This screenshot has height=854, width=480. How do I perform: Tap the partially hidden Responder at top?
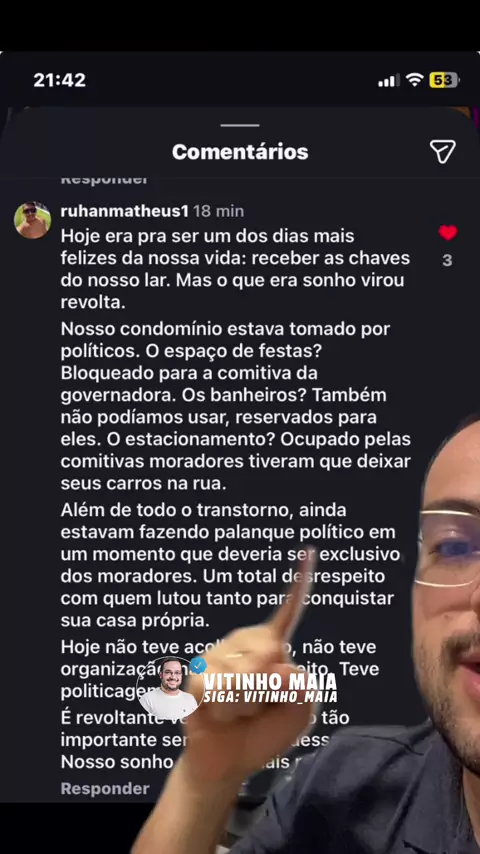coord(104,180)
